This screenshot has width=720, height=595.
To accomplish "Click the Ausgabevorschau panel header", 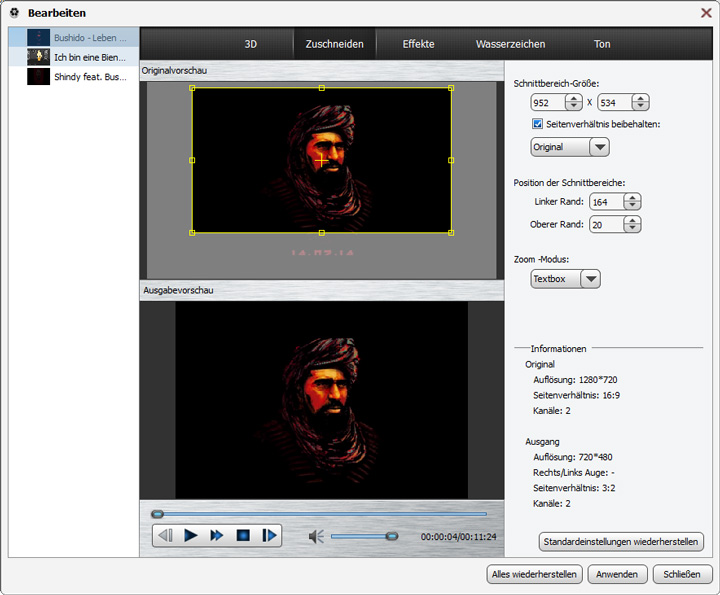I will pos(322,290).
